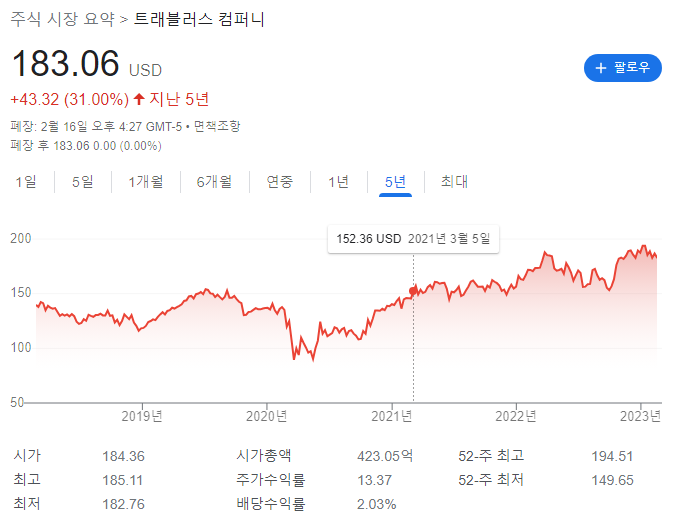673x519 pixels.
Task: Click the USD currency label beside the price
Action: coord(146,70)
